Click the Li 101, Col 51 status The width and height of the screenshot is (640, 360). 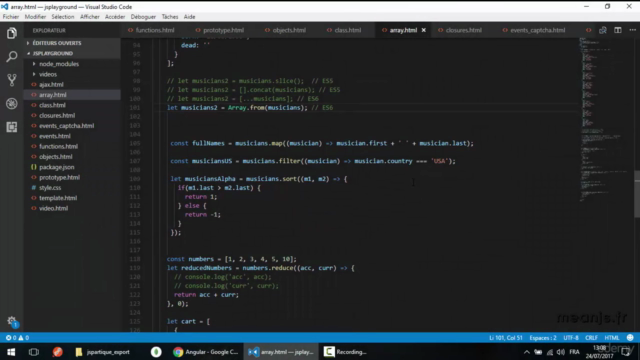[x=506, y=338]
